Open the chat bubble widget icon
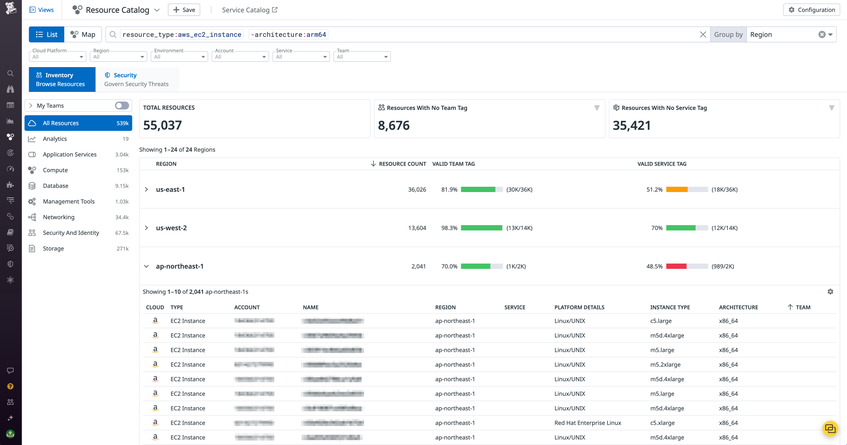Screen dimensions: 847x445 (x=830, y=429)
